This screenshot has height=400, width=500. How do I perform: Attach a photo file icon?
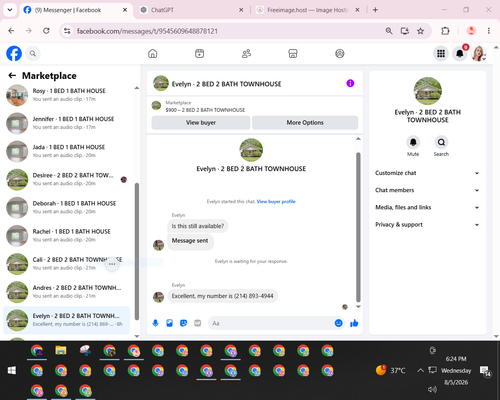(169, 323)
